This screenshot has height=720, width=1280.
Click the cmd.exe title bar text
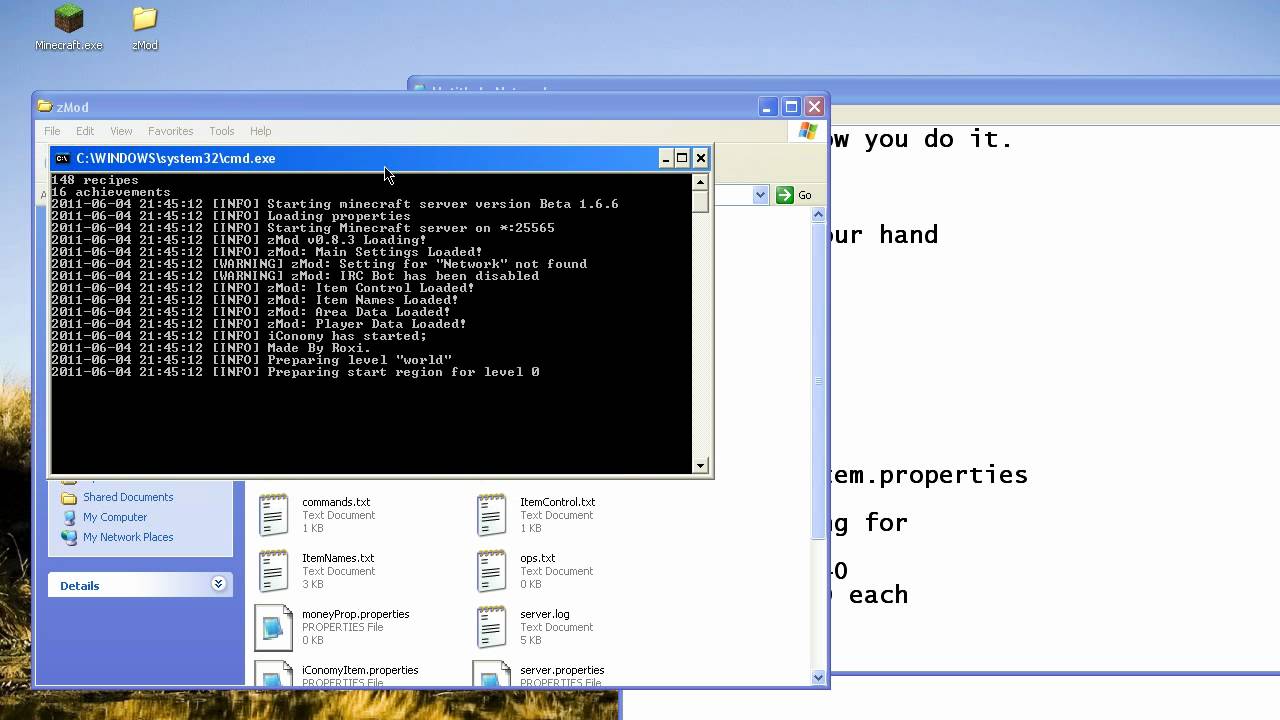[176, 158]
